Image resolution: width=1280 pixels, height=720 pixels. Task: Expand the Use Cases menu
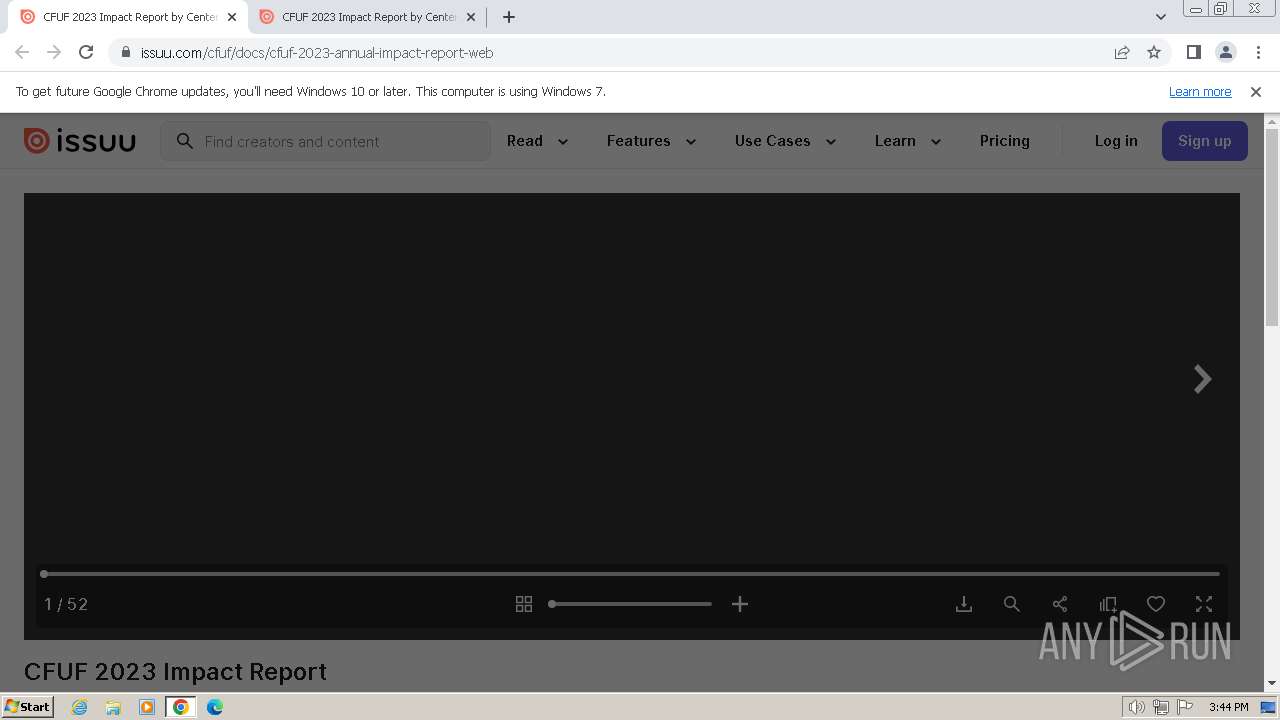pos(785,141)
